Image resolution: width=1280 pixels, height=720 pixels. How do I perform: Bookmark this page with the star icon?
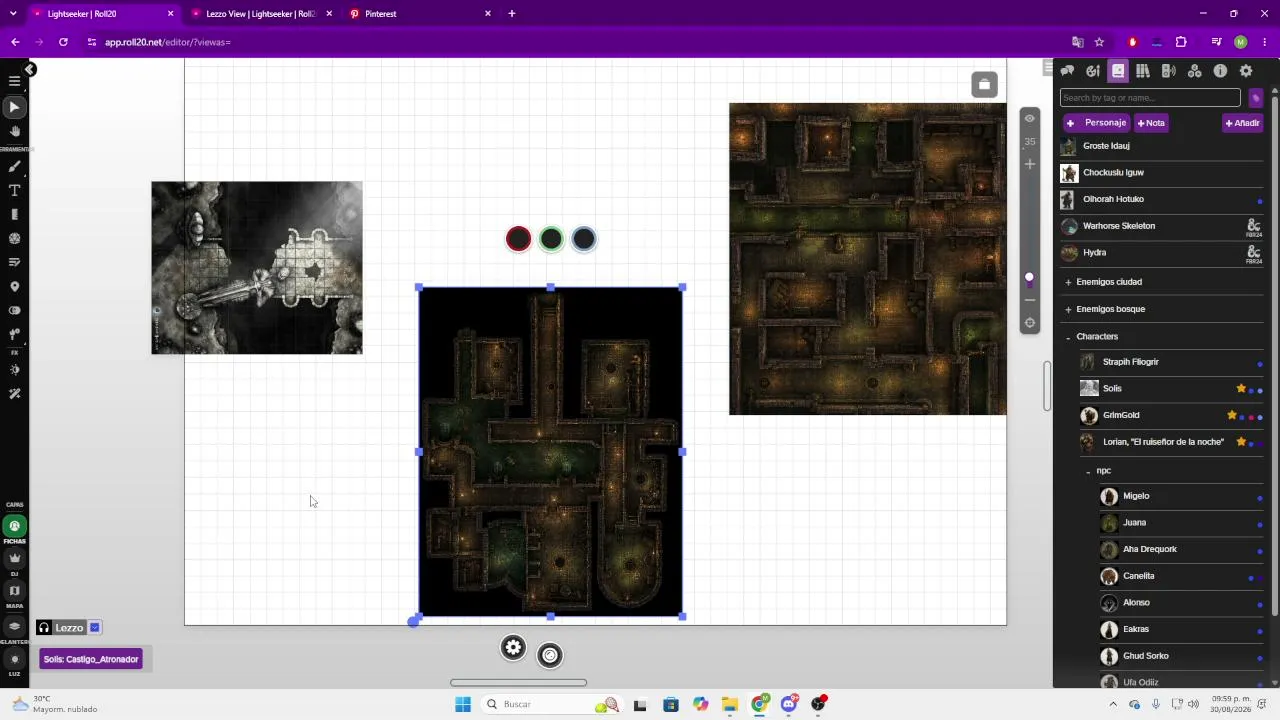pyautogui.click(x=1099, y=42)
